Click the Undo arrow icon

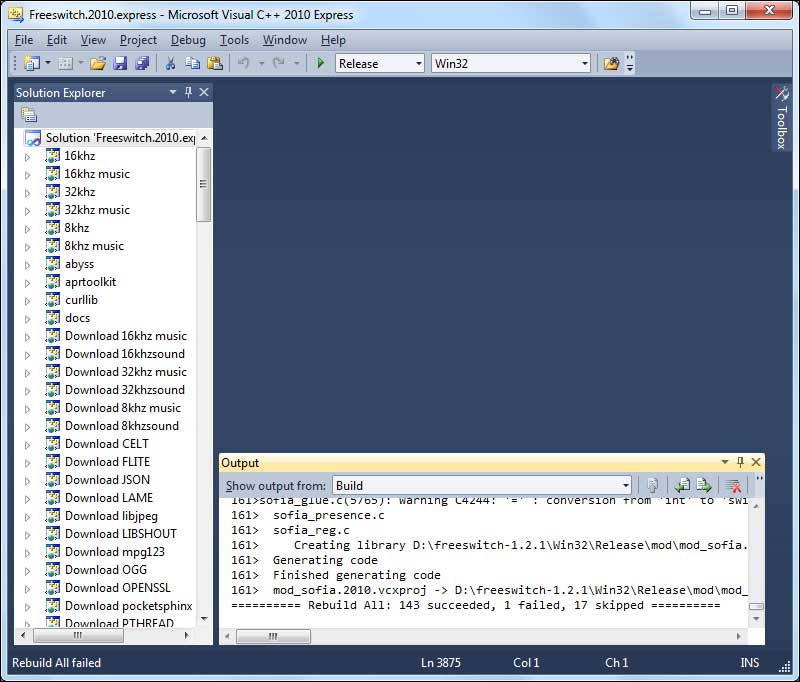pyautogui.click(x=244, y=63)
